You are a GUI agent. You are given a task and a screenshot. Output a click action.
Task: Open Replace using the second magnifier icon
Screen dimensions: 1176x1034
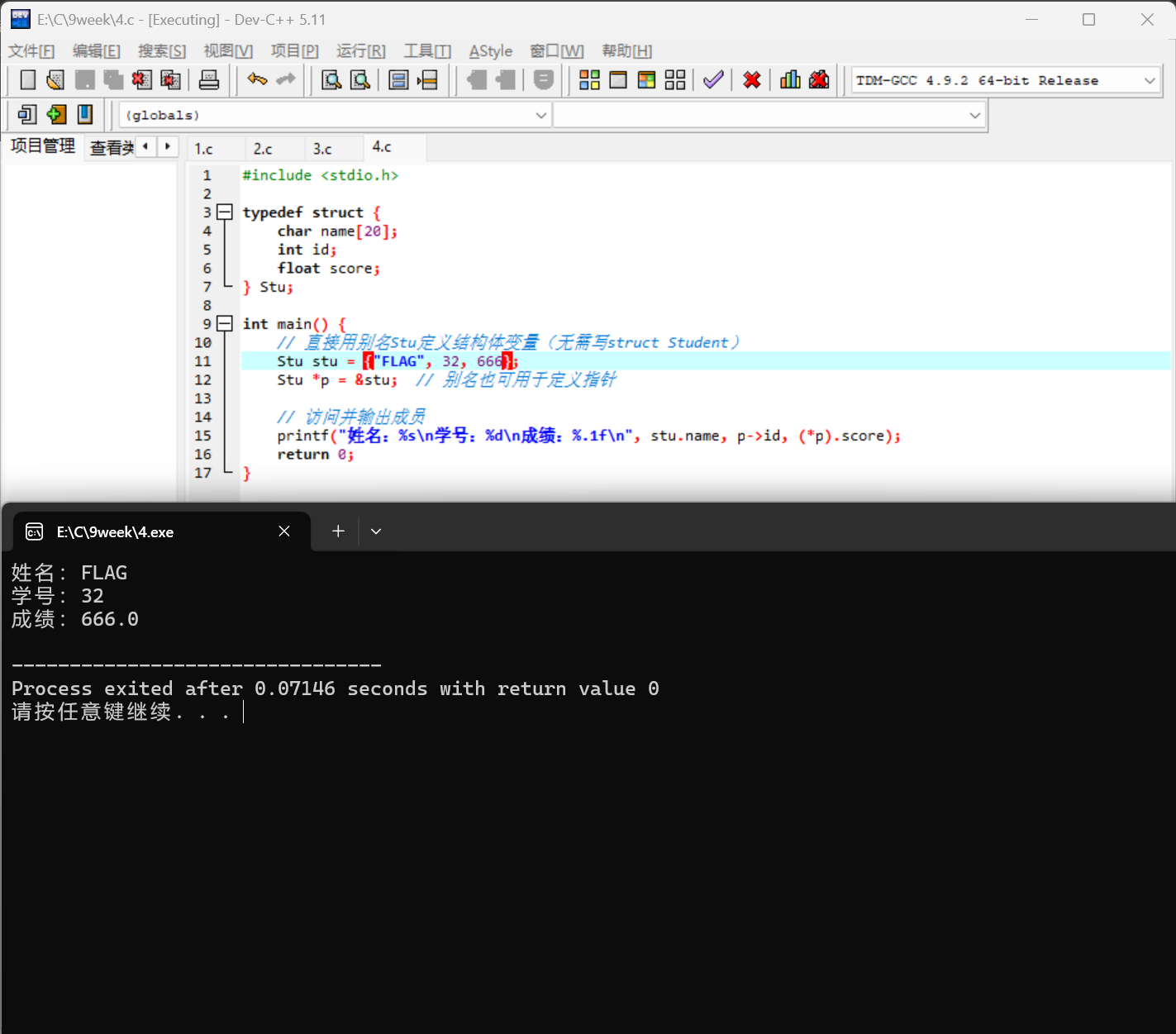360,80
